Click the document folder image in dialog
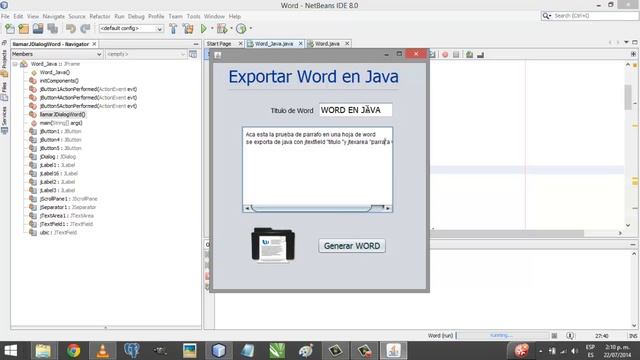The height and width of the screenshot is (360, 640). [x=273, y=244]
